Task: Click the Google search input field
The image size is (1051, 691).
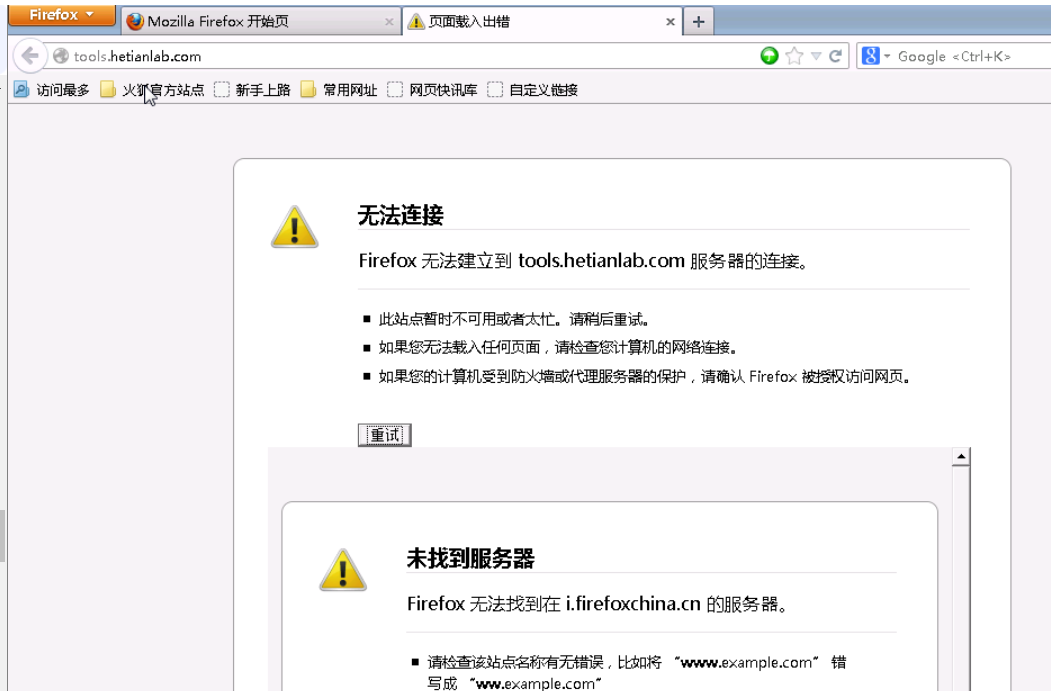Action: point(972,56)
